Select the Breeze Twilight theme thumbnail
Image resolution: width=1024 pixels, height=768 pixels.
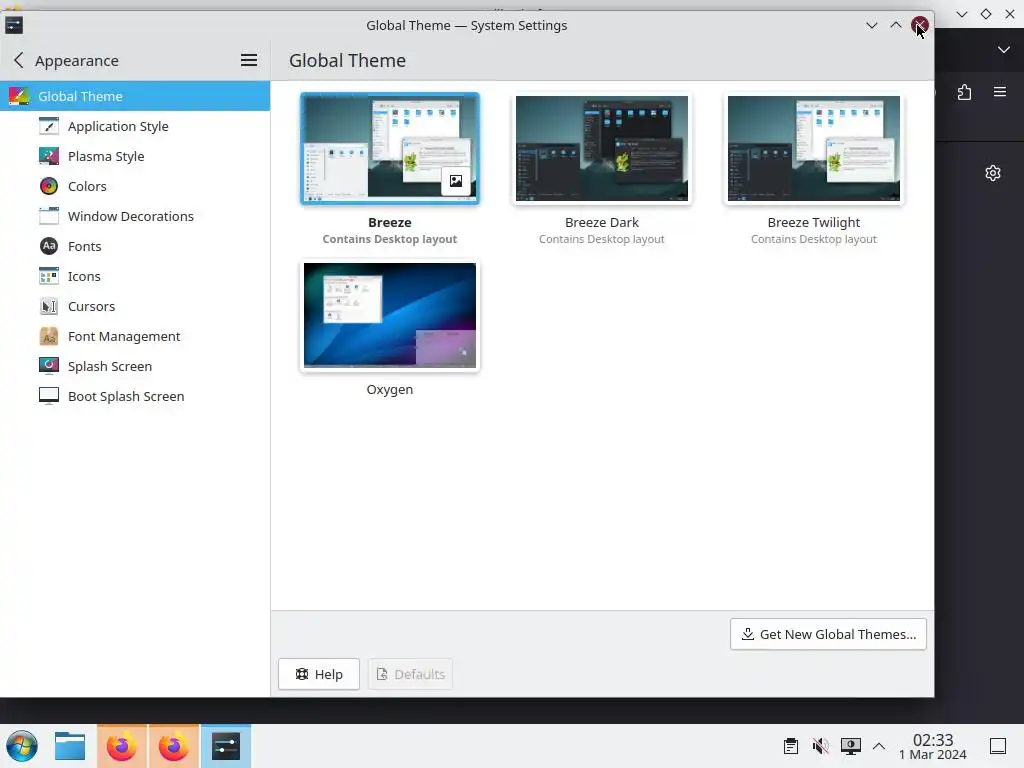pyautogui.click(x=814, y=148)
